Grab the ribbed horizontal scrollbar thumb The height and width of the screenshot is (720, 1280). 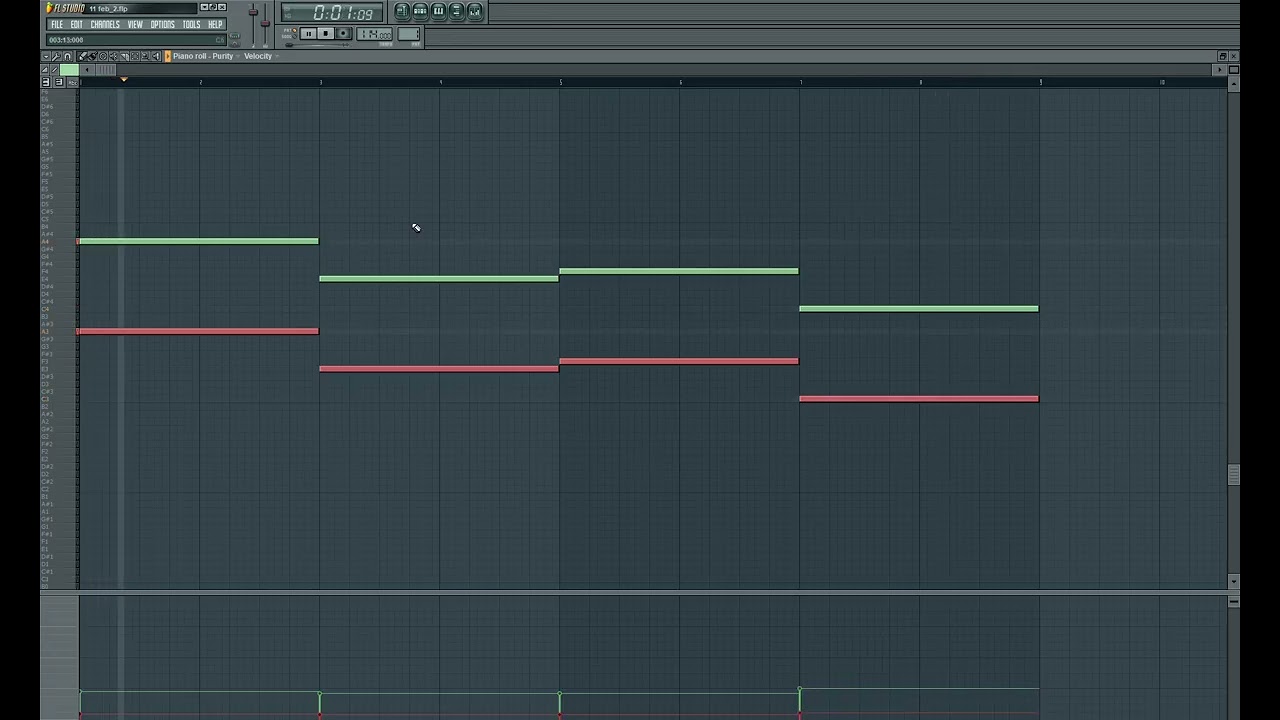pyautogui.click(x=106, y=70)
